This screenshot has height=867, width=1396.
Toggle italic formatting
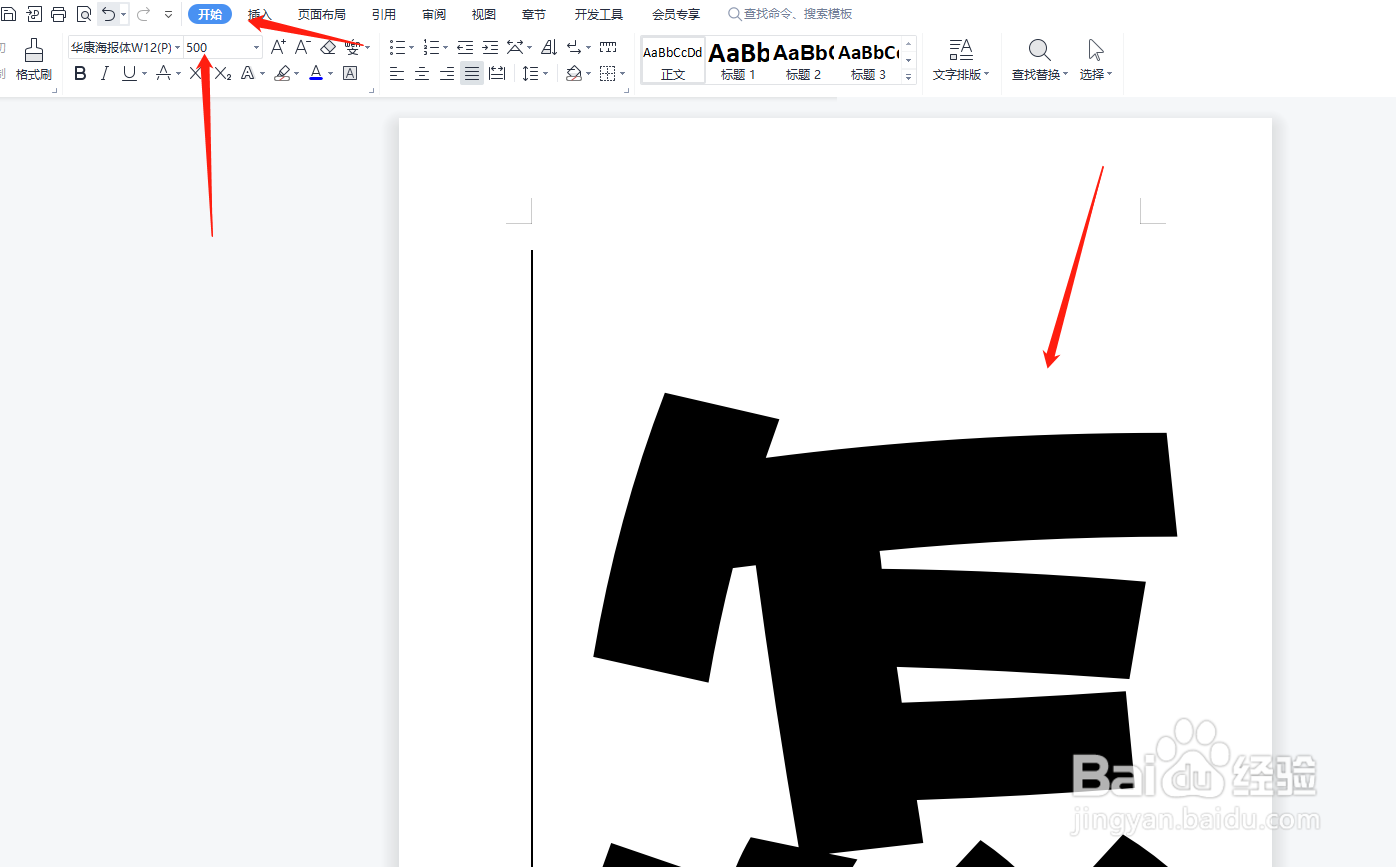[104, 72]
